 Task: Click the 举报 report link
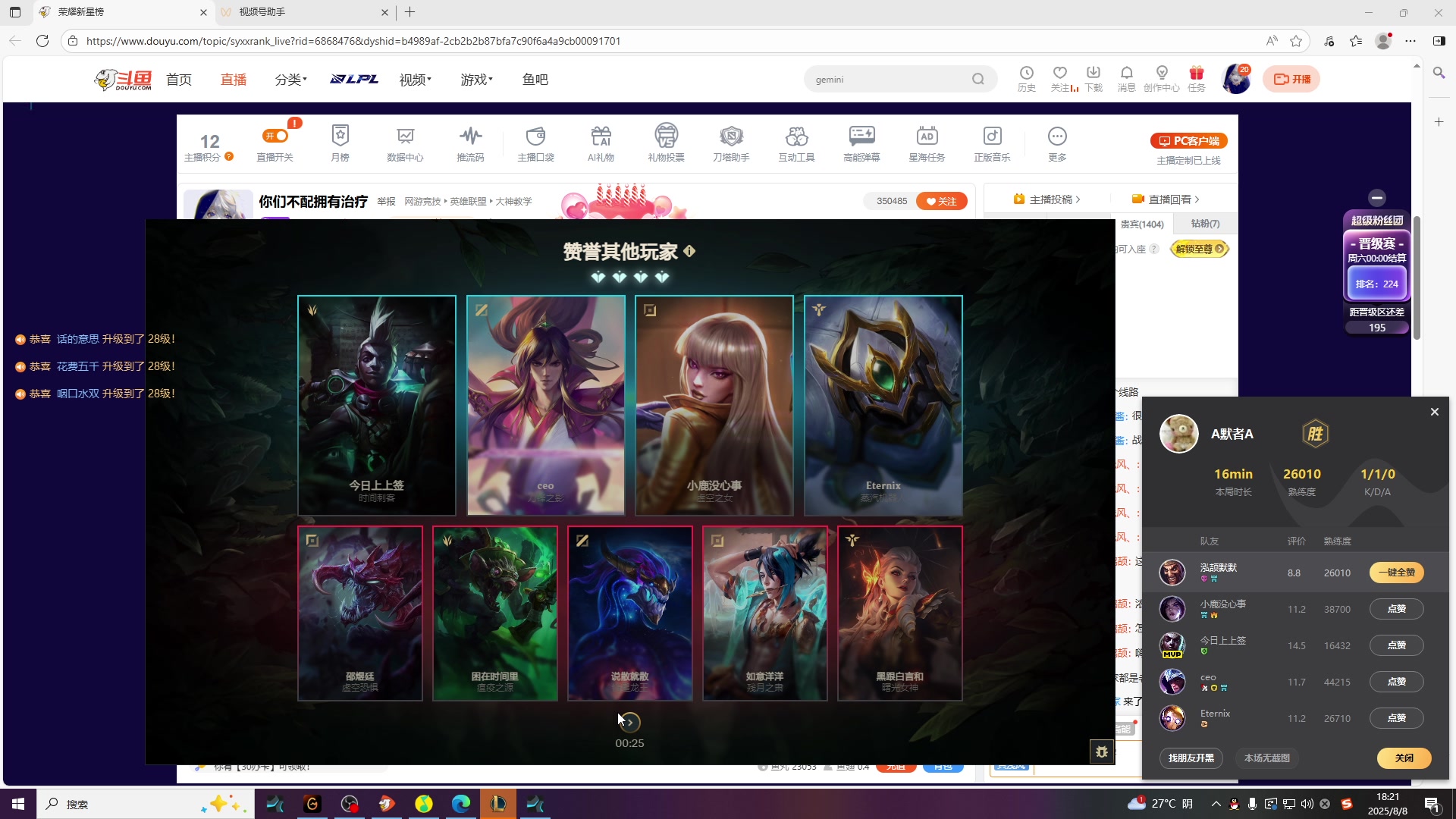pyautogui.click(x=387, y=202)
